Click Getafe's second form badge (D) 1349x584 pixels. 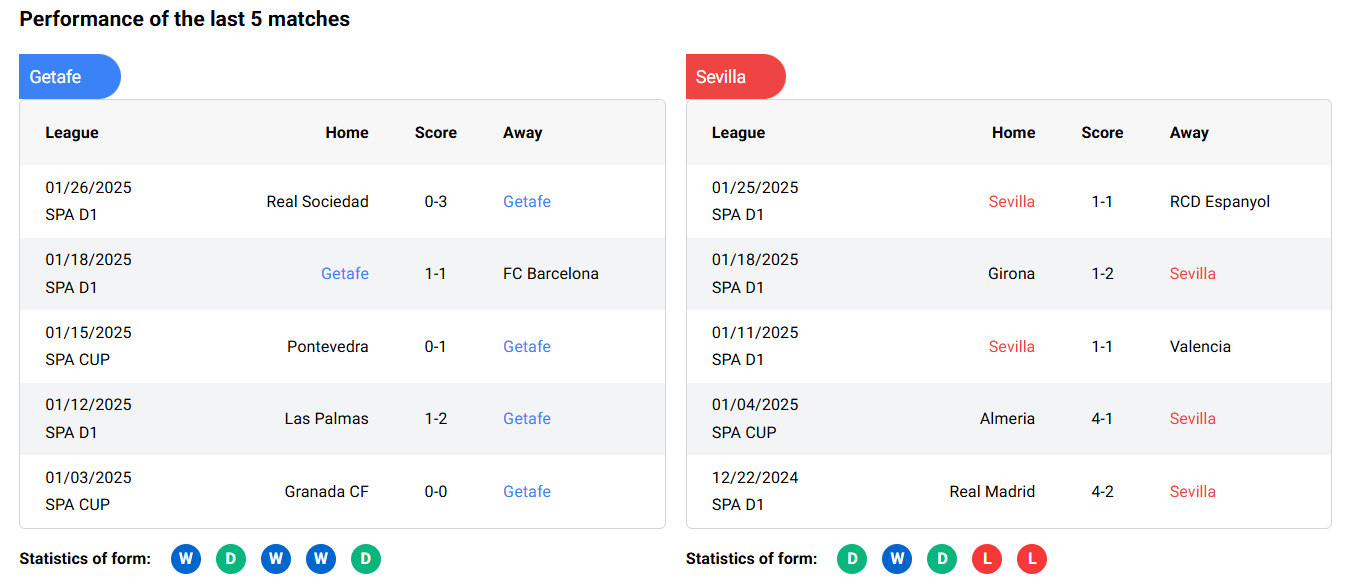coord(231,559)
